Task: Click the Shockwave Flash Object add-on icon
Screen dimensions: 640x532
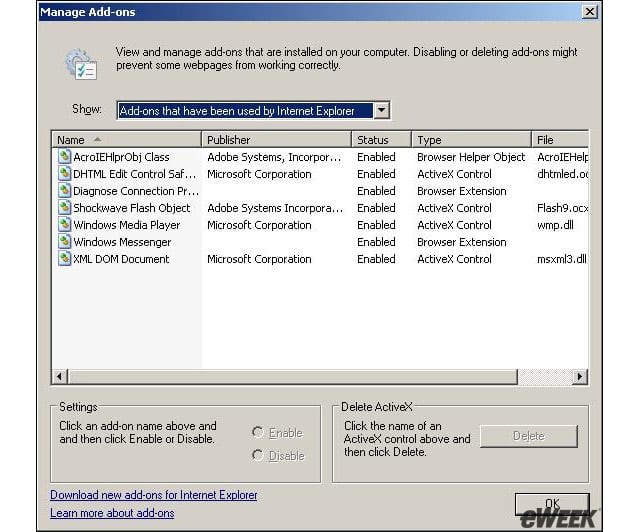Action: [64, 208]
